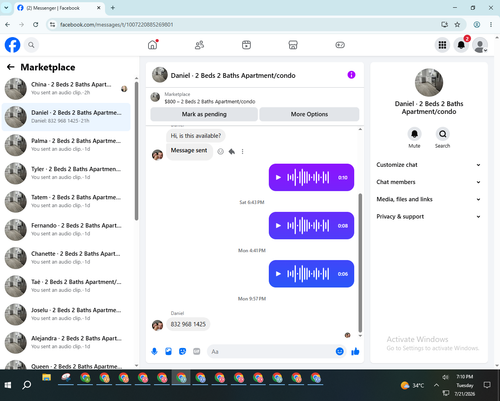Screen dimensions: 500x401
Task: Open the Fernando conversation
Action: click(x=66, y=230)
